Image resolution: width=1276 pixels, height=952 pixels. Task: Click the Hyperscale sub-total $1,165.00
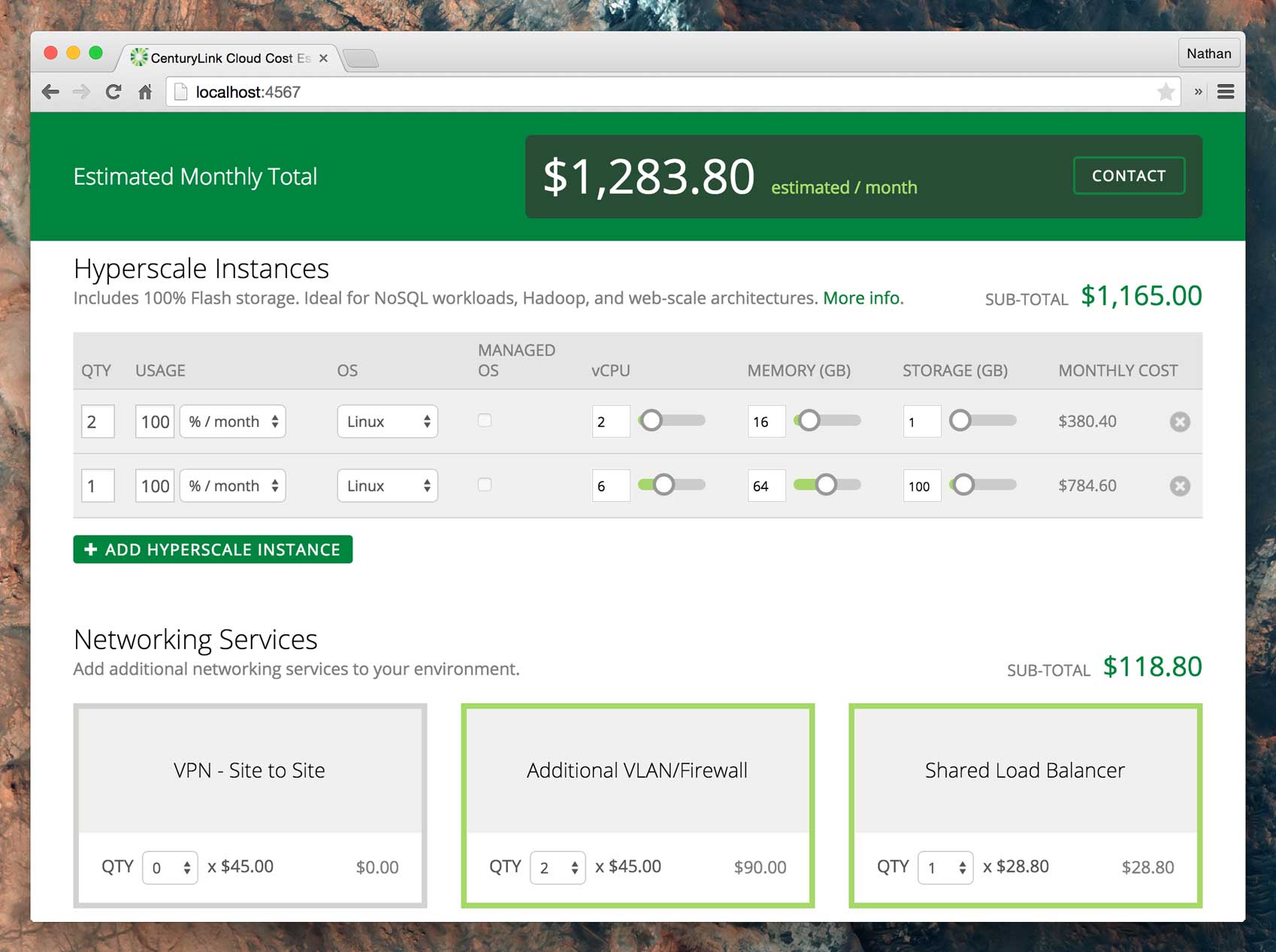pyautogui.click(x=1141, y=296)
